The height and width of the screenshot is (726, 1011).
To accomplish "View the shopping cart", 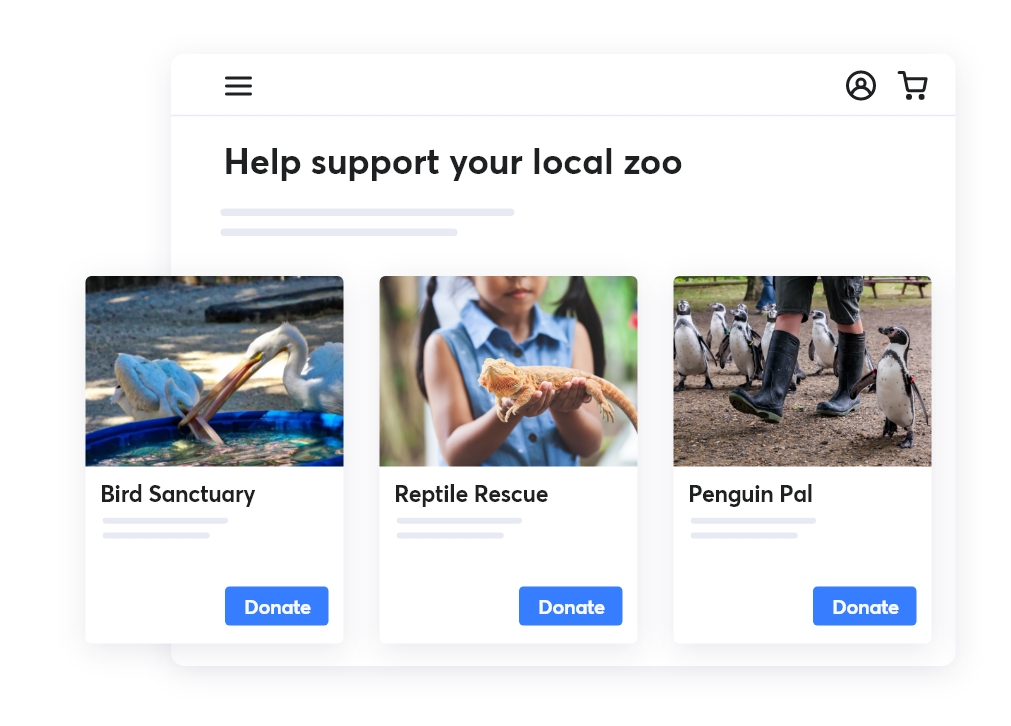I will 912,86.
